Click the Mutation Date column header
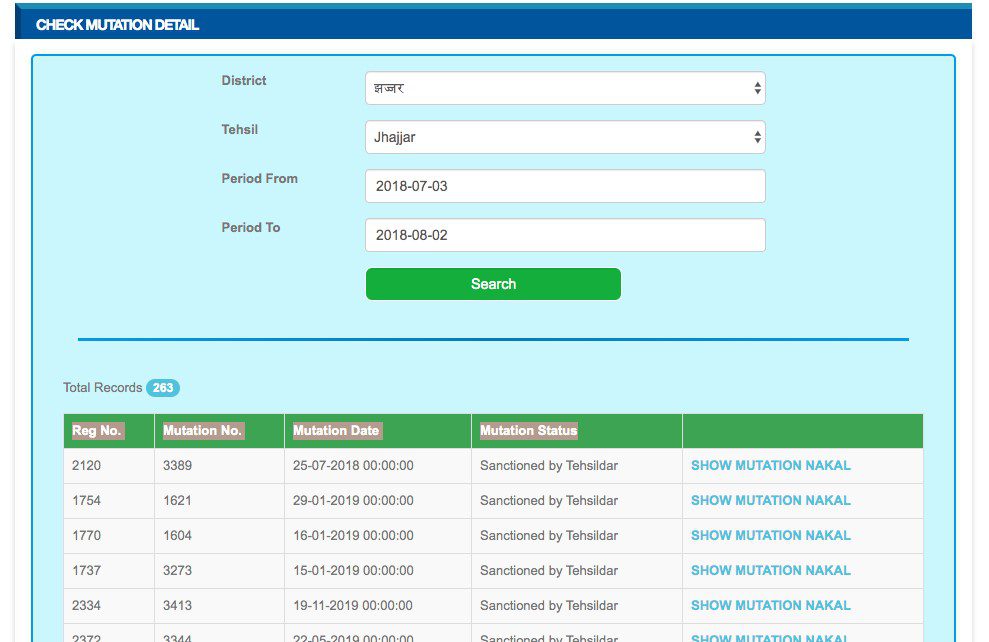 click(x=336, y=430)
